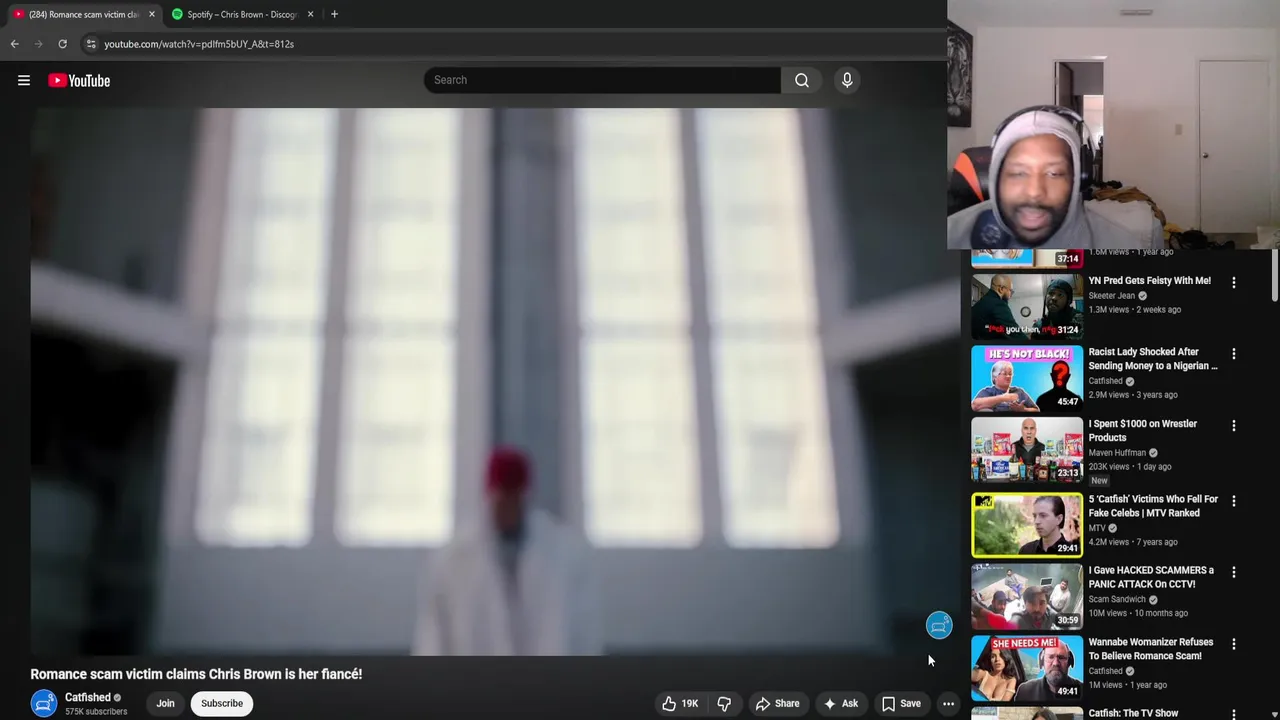Open thumbnail for YN Pred Gets Feisty With Me
Image resolution: width=1280 pixels, height=720 pixels.
(x=1027, y=306)
